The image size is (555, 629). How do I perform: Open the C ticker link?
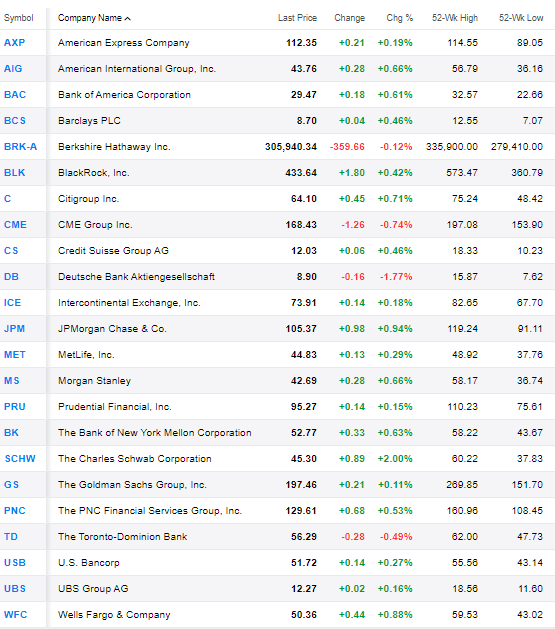tap(8, 199)
